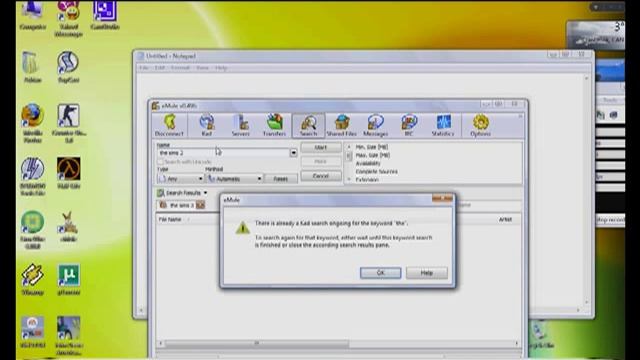This screenshot has height=360, width=640.
Task: Click the Start search button
Action: pyautogui.click(x=321, y=147)
